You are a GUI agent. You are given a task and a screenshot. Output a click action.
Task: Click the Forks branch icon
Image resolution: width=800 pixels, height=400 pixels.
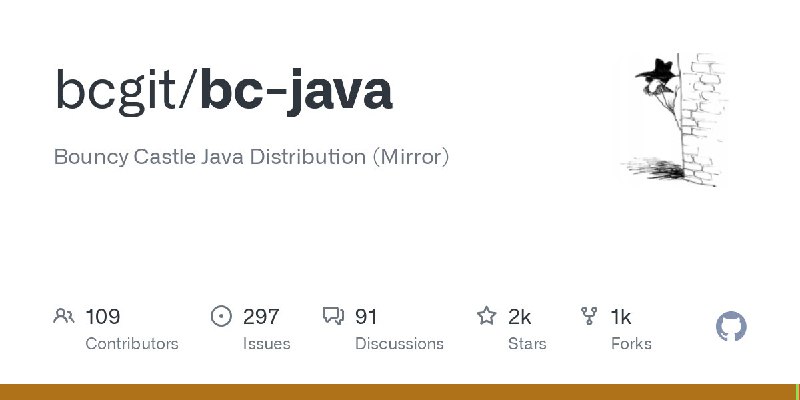589,316
